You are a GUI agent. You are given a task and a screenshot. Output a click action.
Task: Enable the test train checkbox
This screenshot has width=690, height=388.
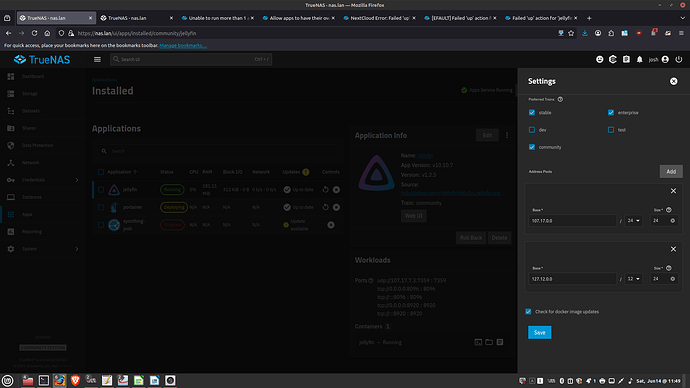tap(611, 130)
